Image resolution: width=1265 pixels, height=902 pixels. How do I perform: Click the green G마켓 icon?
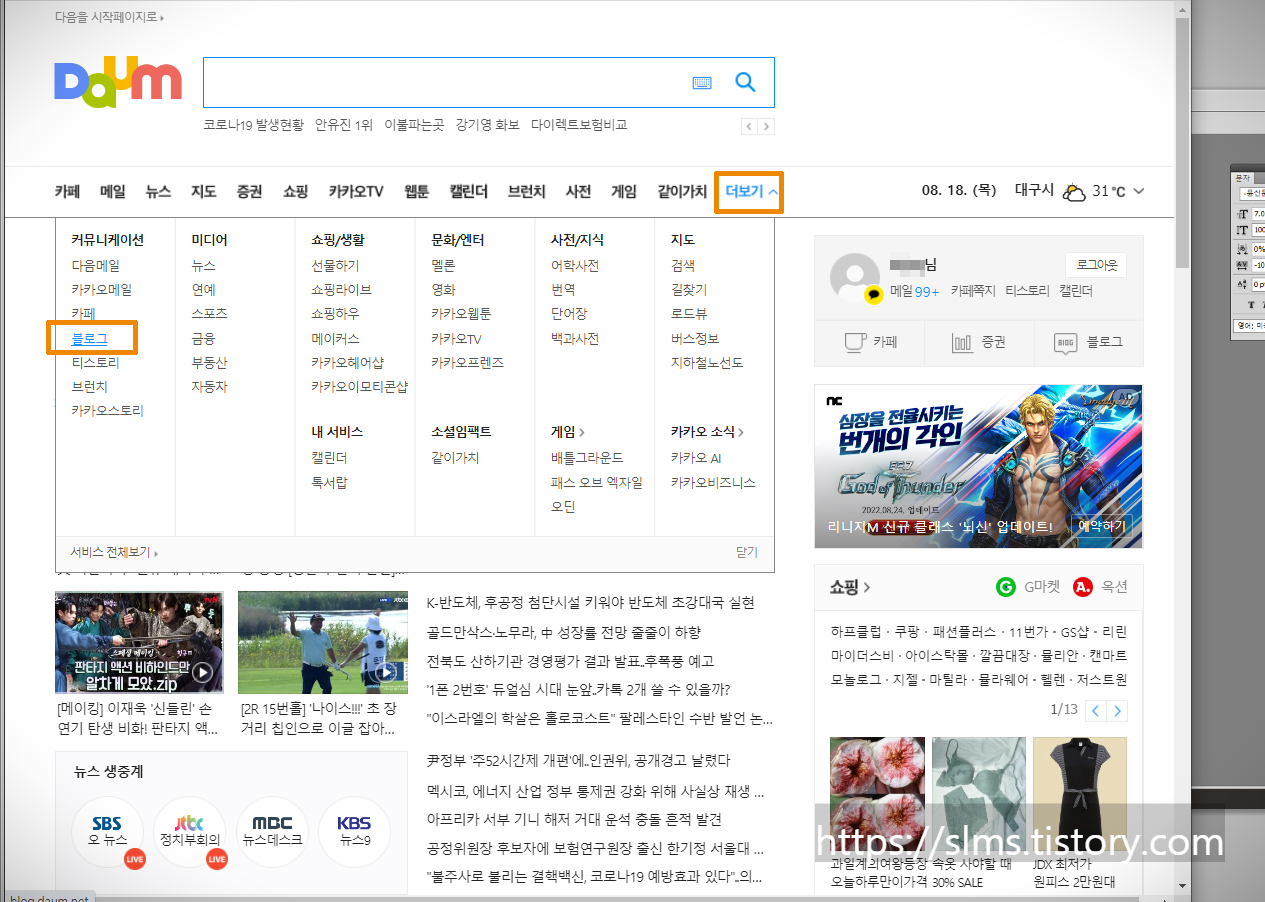tap(1005, 587)
